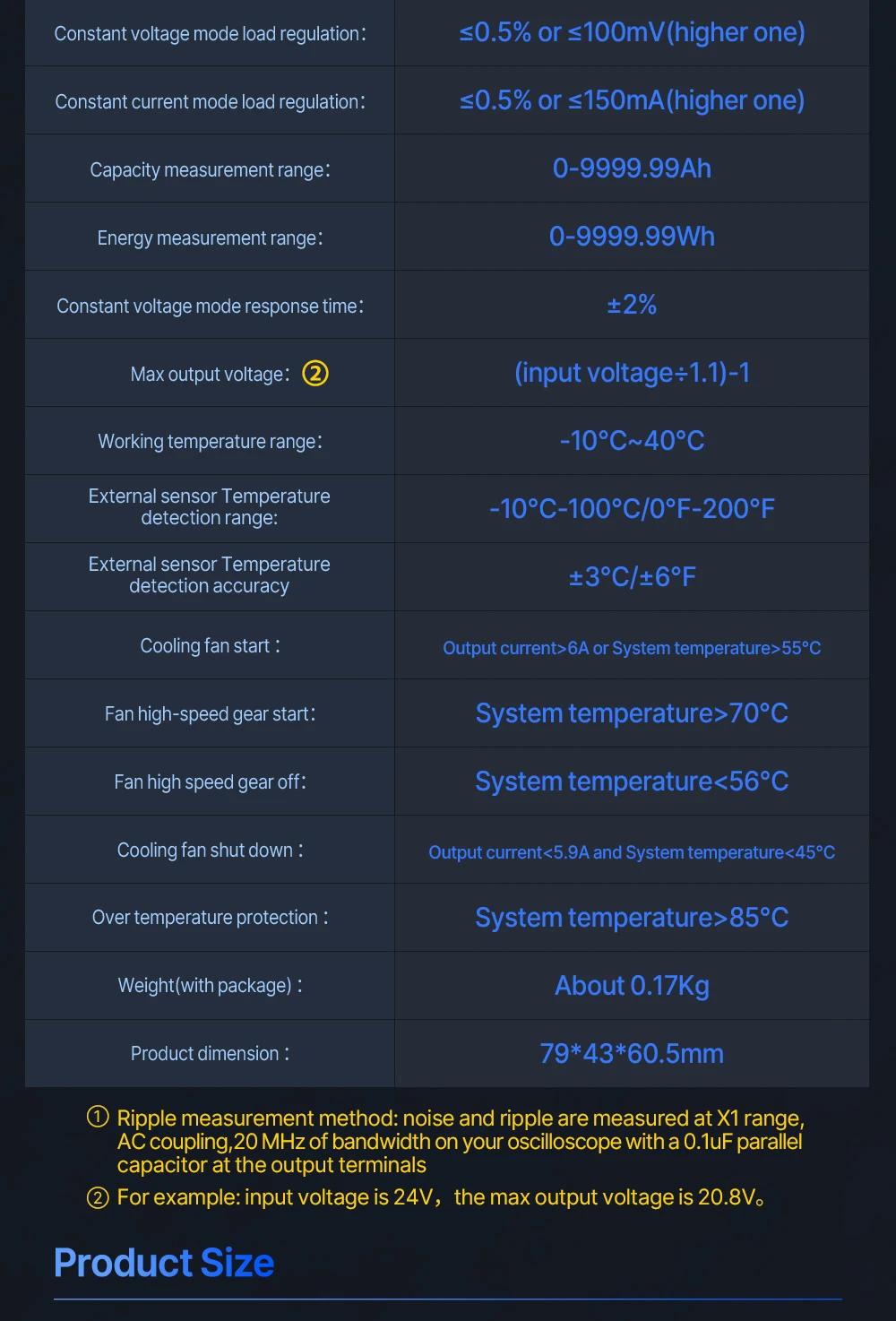Click the circled 1 ripple footnote icon
The height and width of the screenshot is (1321, 896).
(x=97, y=1117)
